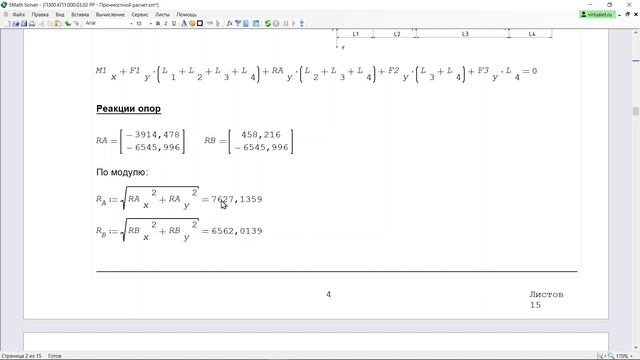Select the По модулю: text line
Viewport: 640px width, 360px height.
(x=122, y=172)
